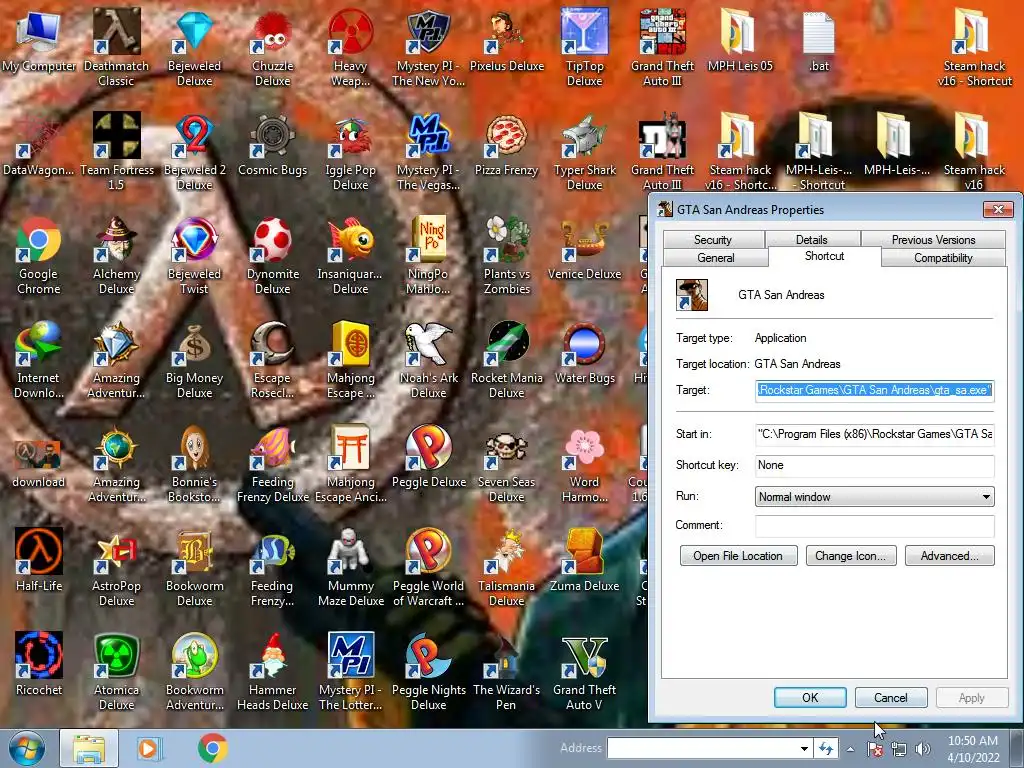Open the Details tab
1024x768 pixels.
[x=812, y=240]
